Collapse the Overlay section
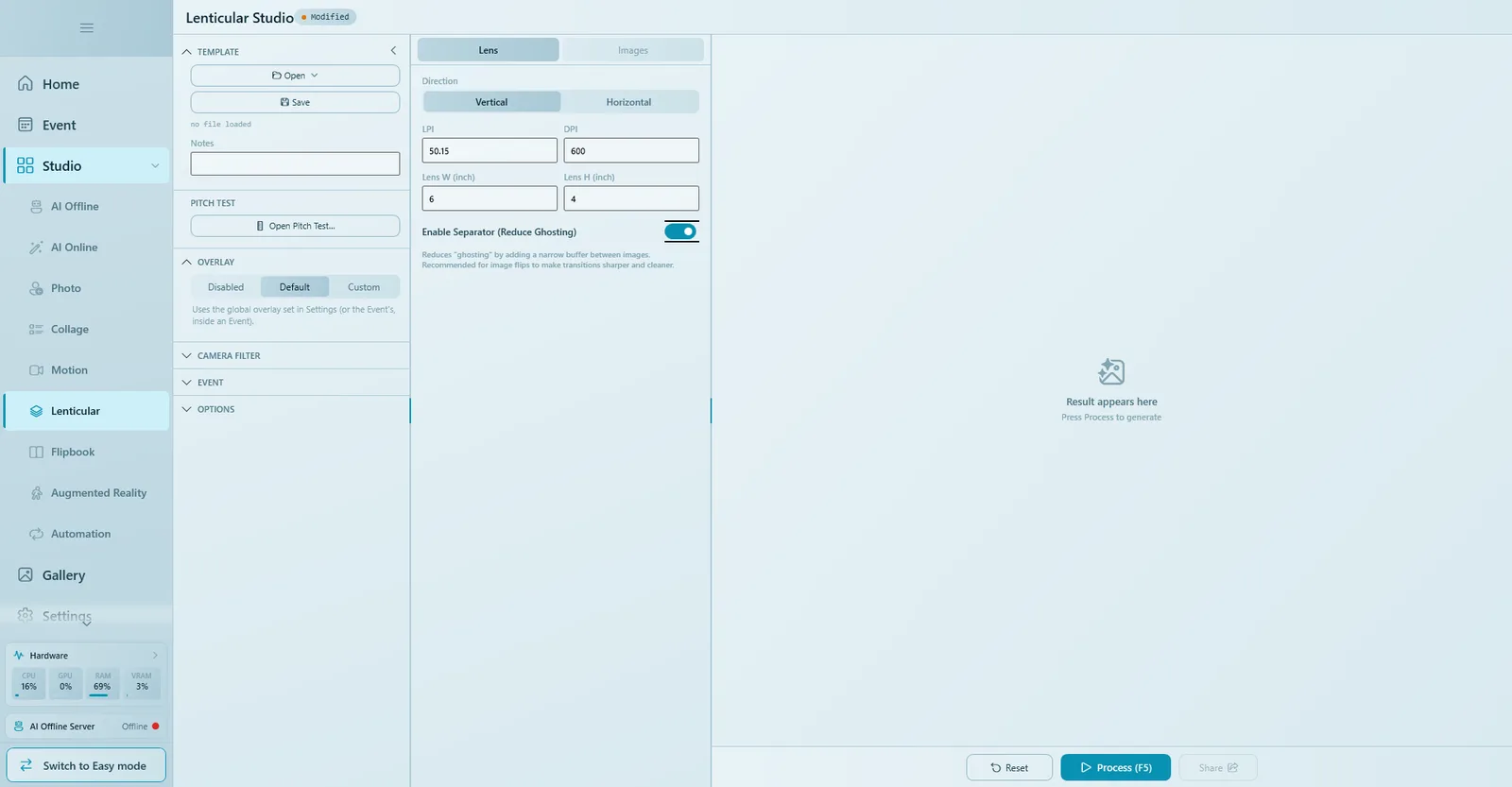1512x787 pixels. pos(187,262)
